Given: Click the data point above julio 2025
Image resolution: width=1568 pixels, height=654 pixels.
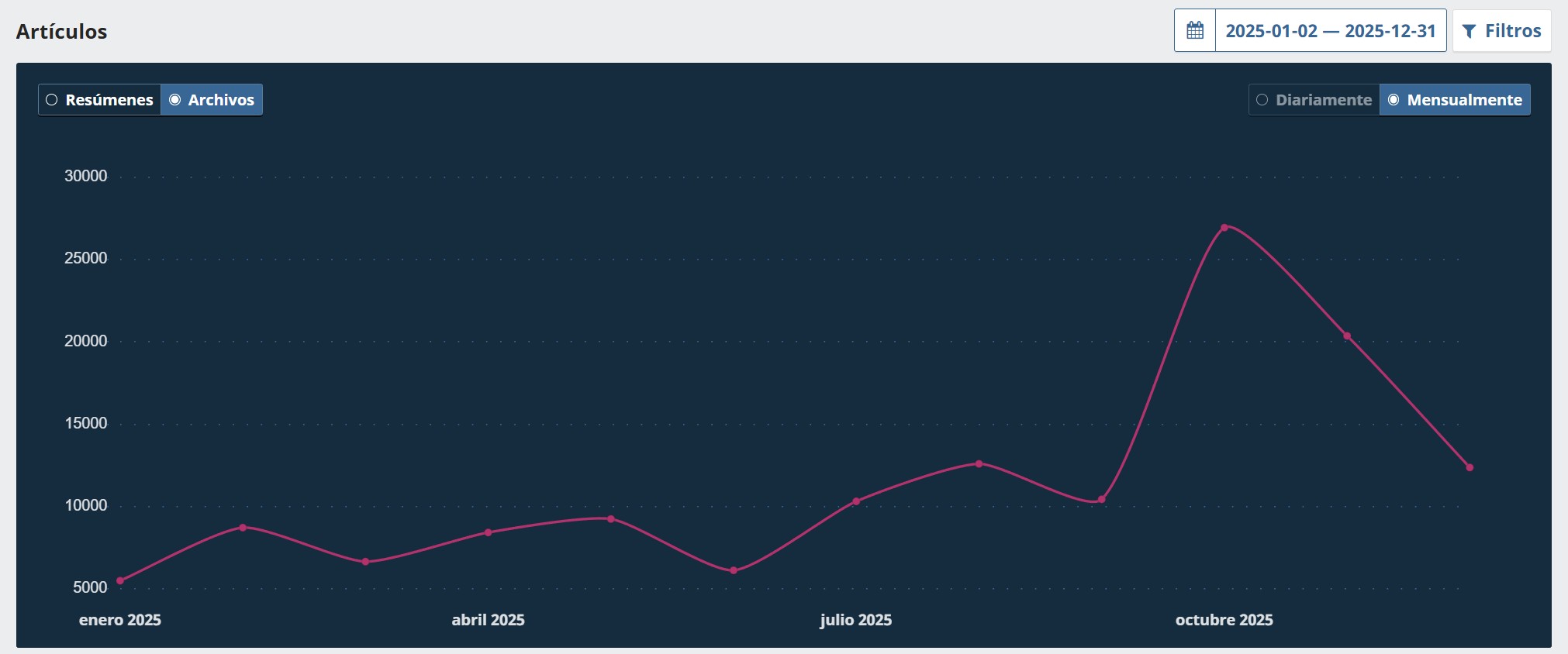Looking at the screenshot, I should (x=856, y=501).
